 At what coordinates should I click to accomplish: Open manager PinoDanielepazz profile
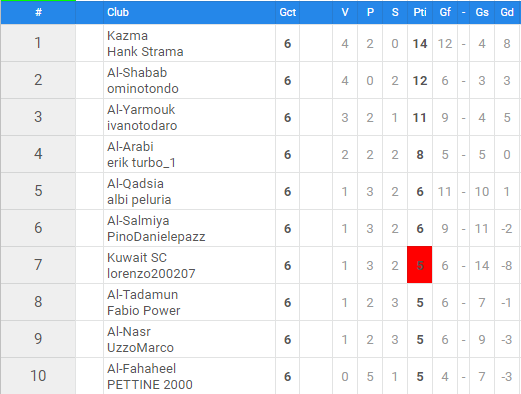tap(156, 237)
